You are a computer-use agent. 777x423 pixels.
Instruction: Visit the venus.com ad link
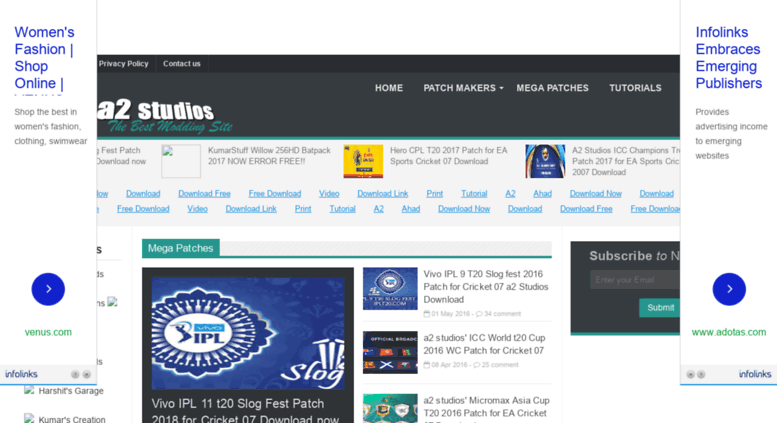click(x=48, y=332)
